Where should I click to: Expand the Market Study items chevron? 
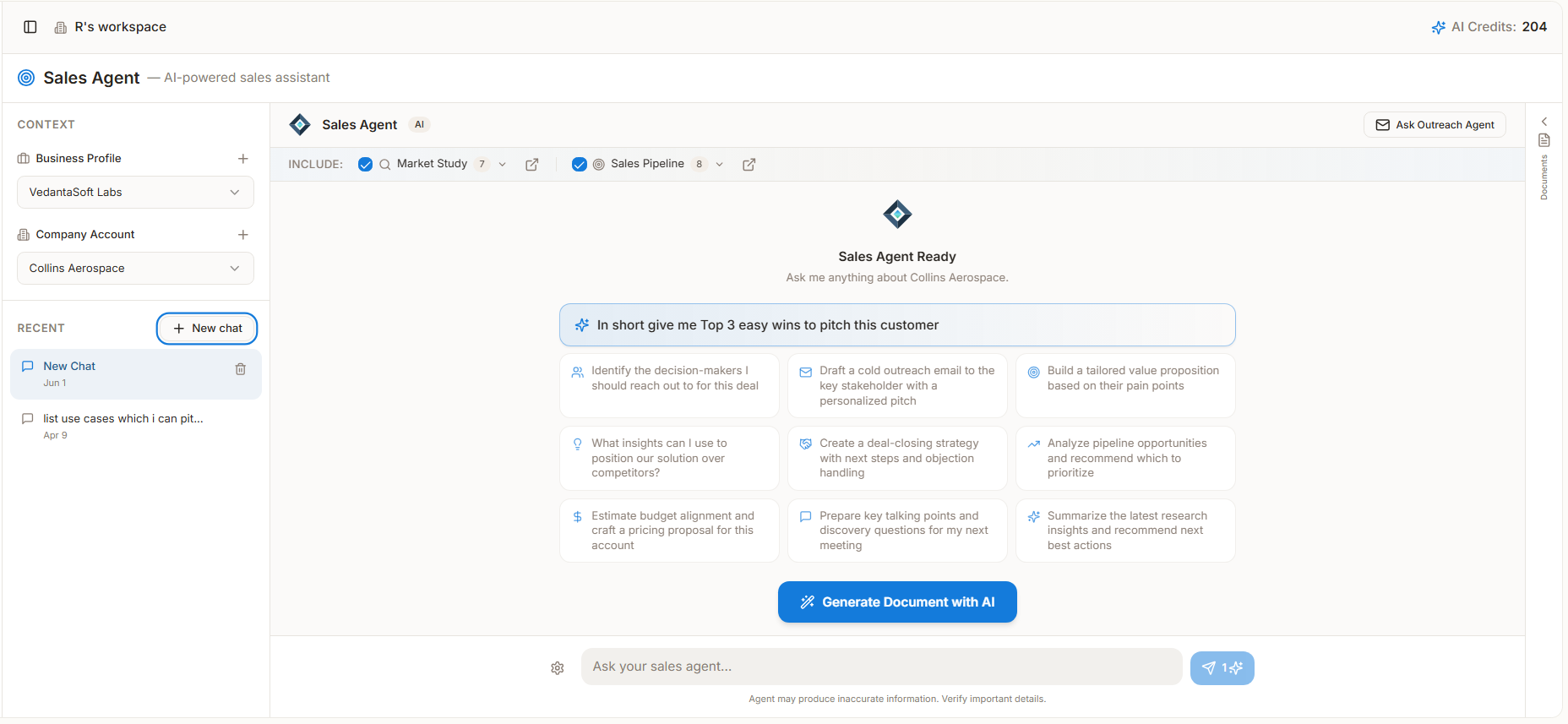point(503,165)
